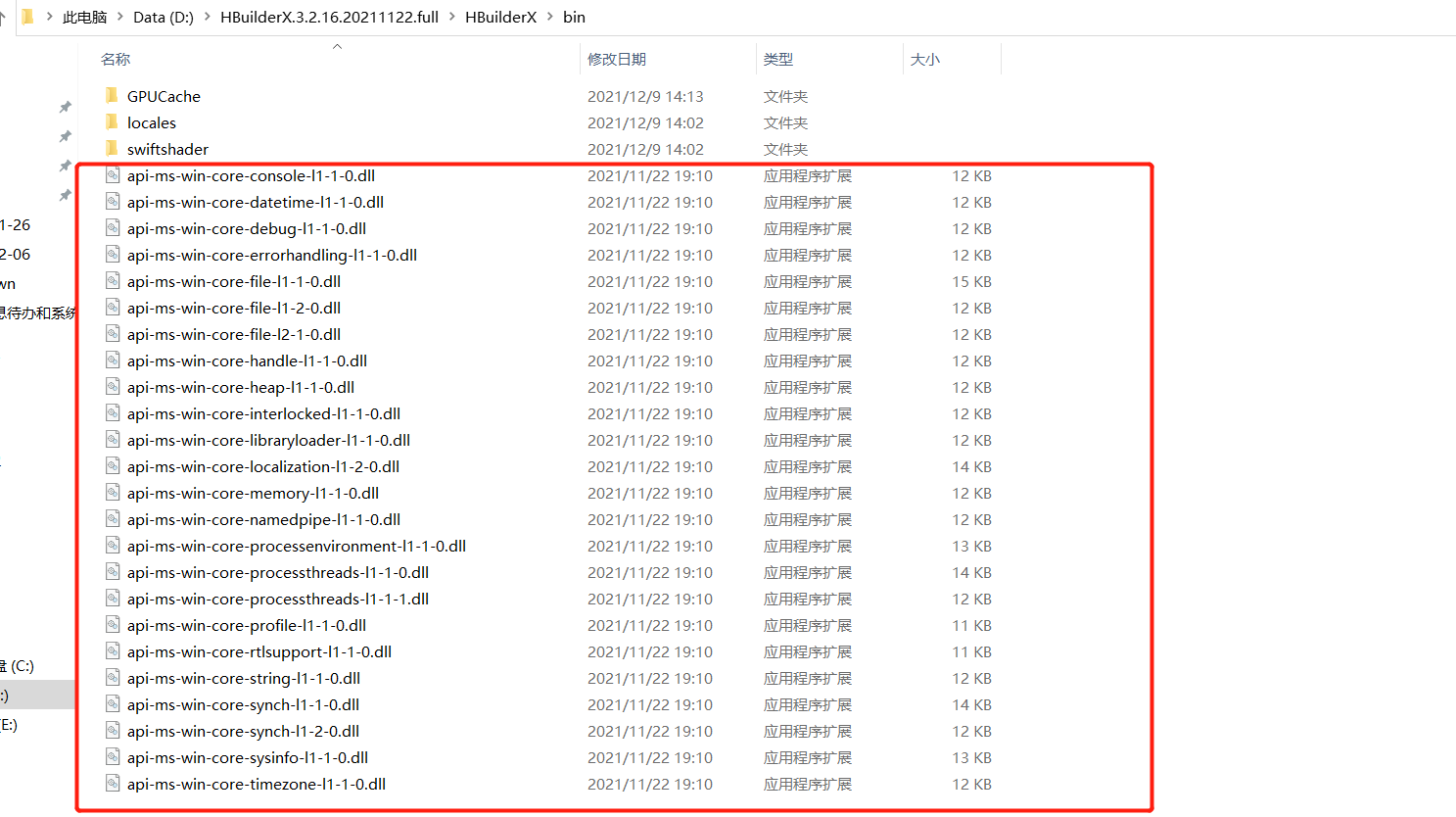Click the 2-06 item in navigation pane
1456x817 pixels.
(16, 255)
